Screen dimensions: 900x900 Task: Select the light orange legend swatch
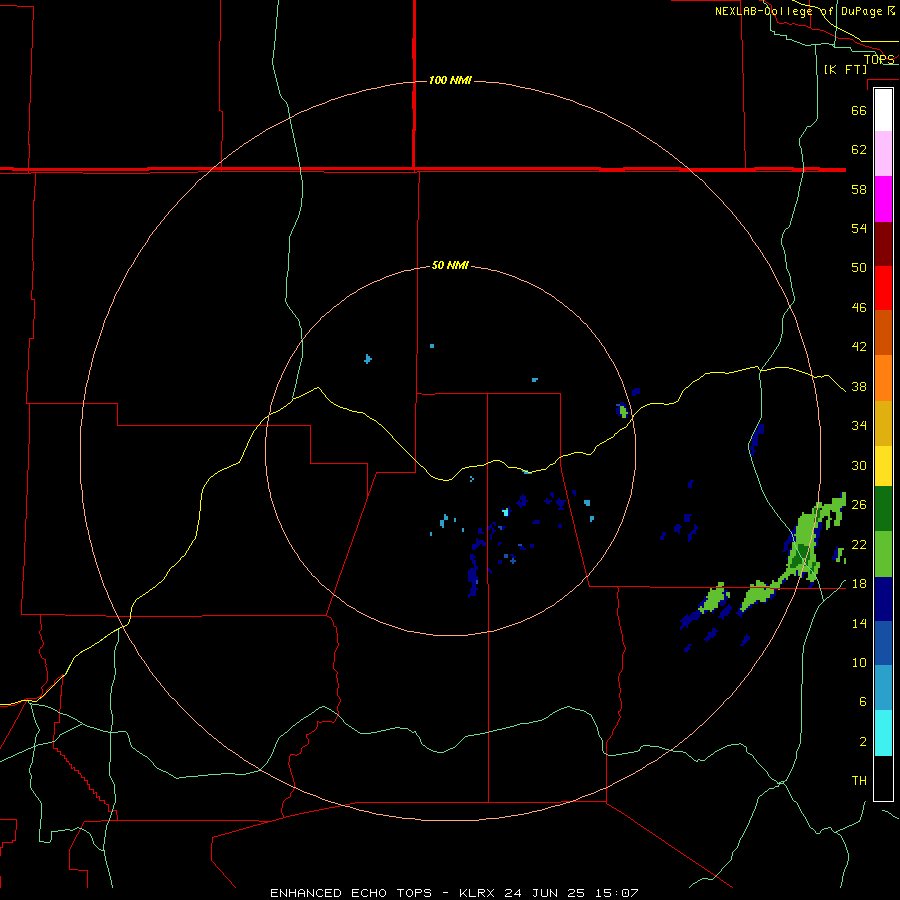coord(883,378)
